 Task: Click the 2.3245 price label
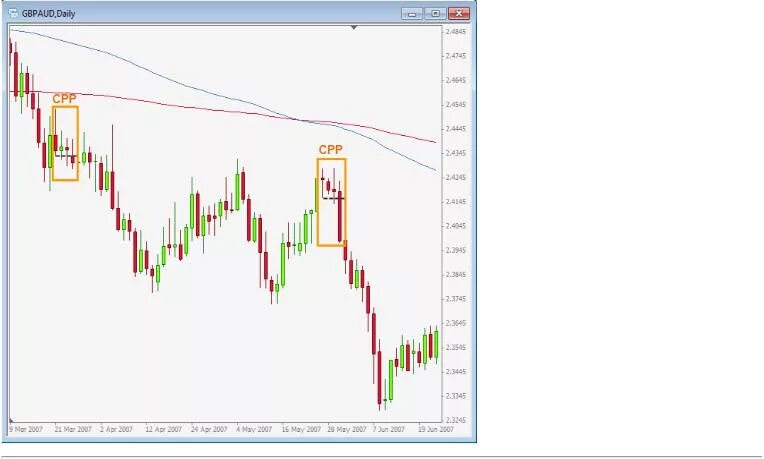click(x=456, y=420)
